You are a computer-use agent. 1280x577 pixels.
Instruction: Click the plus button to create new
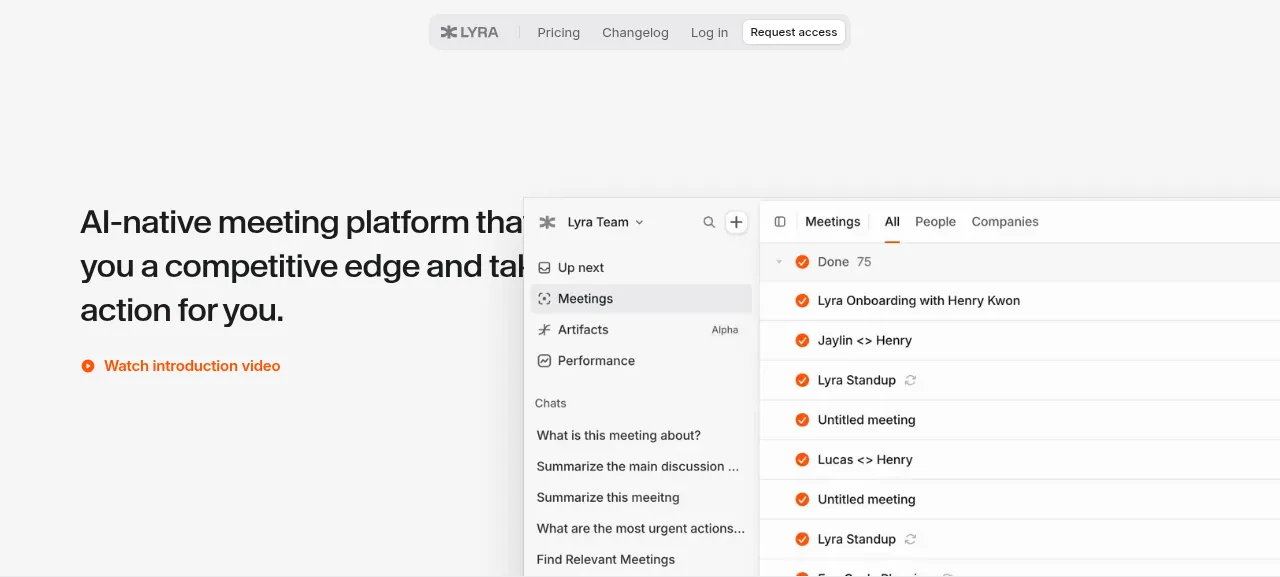click(736, 222)
